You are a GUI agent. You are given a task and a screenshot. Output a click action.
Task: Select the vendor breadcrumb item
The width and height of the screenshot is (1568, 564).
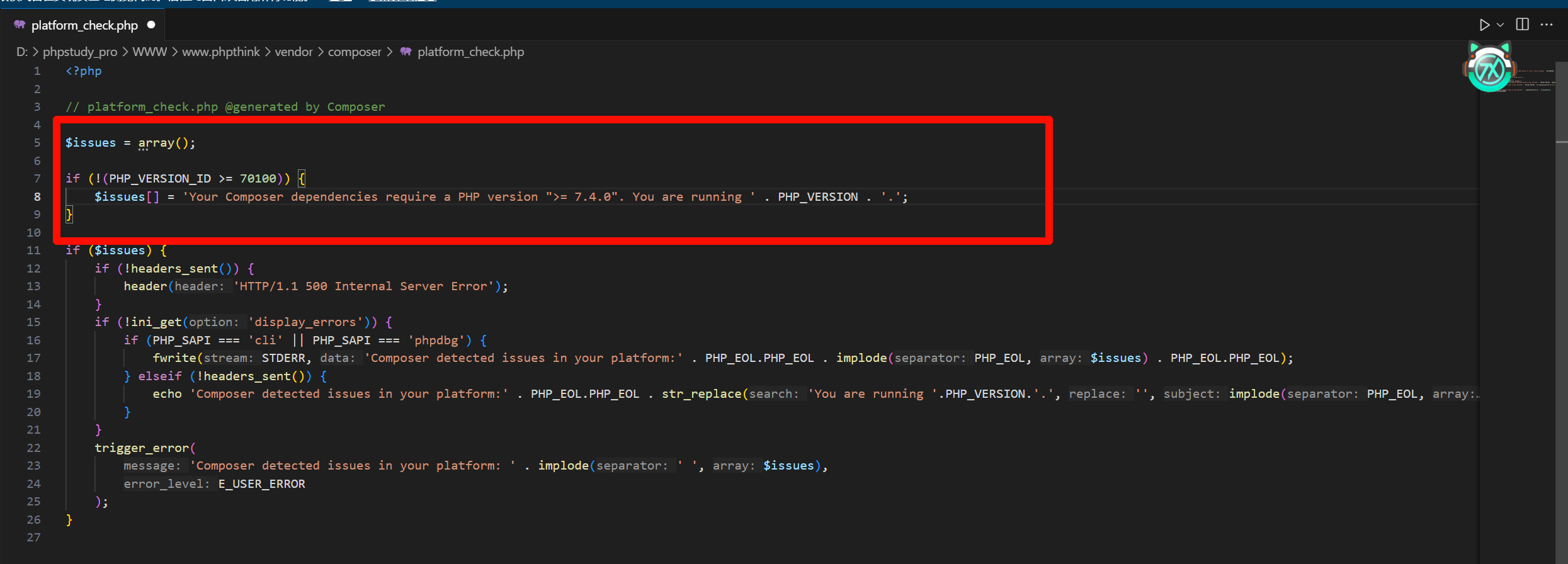coord(293,52)
